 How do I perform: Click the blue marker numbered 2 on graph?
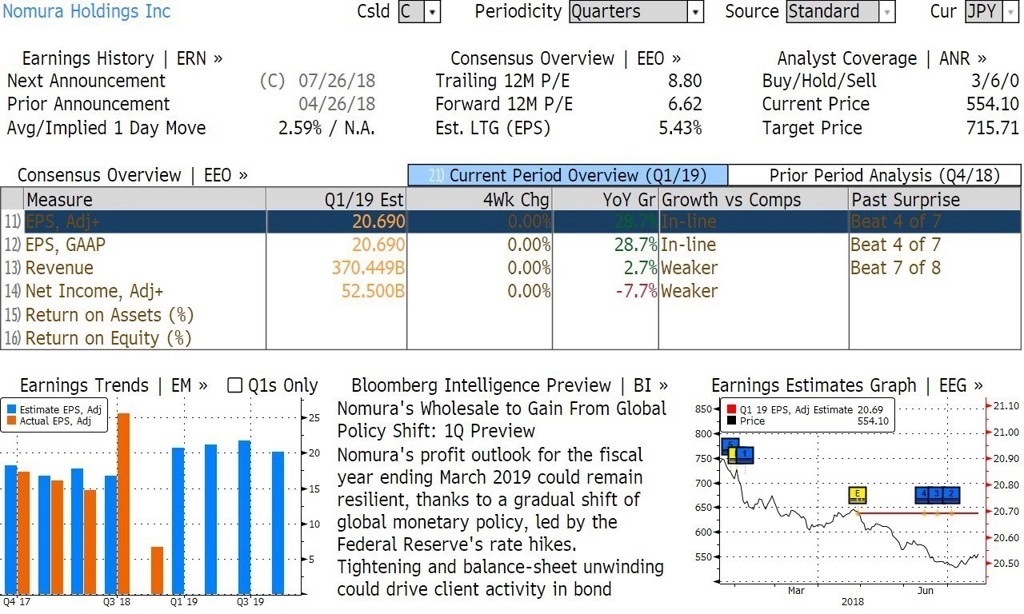tap(952, 494)
